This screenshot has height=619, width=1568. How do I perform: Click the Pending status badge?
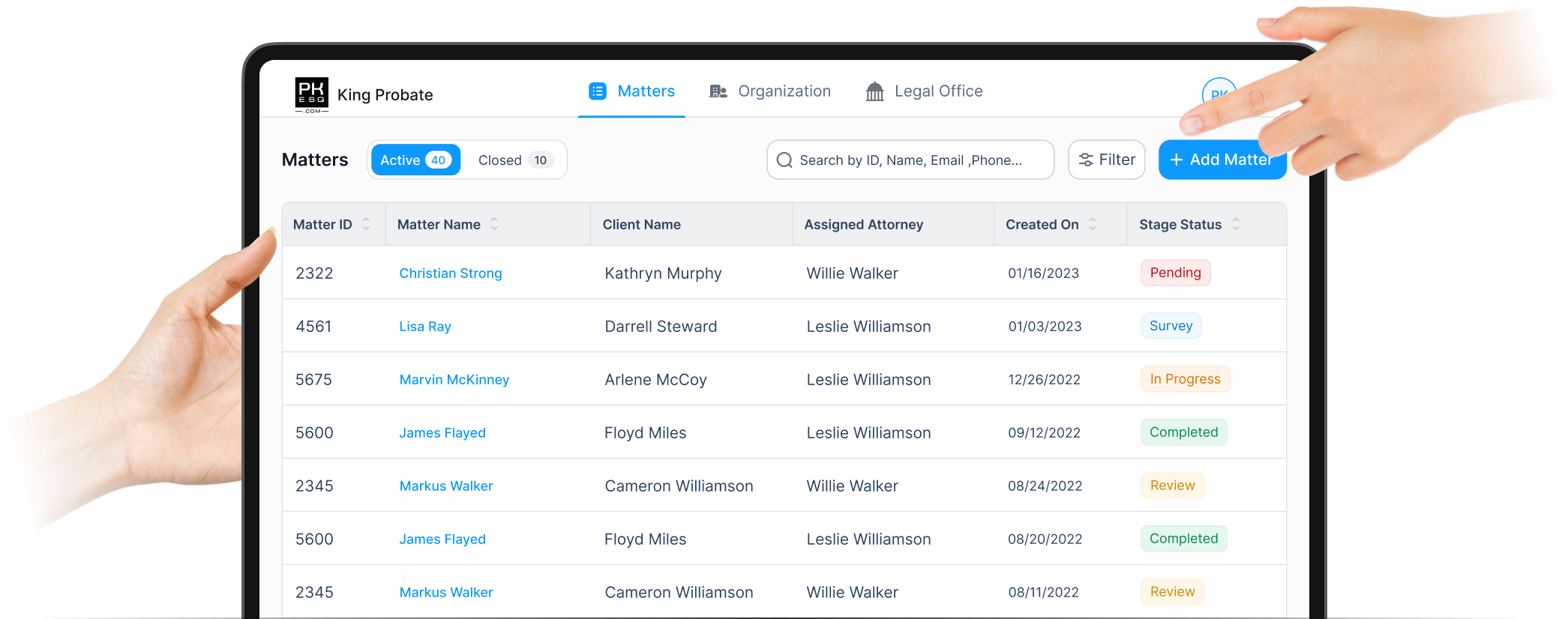(1175, 273)
